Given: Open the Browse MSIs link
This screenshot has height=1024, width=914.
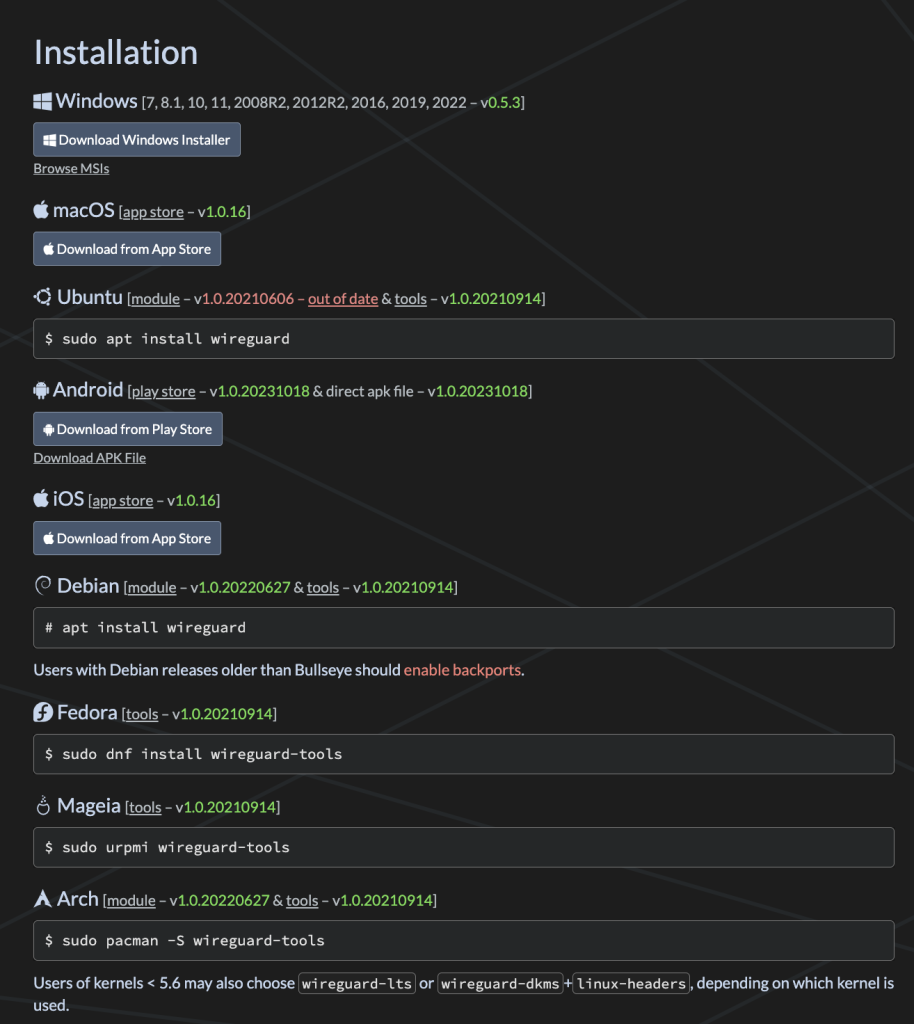Looking at the screenshot, I should point(71,169).
